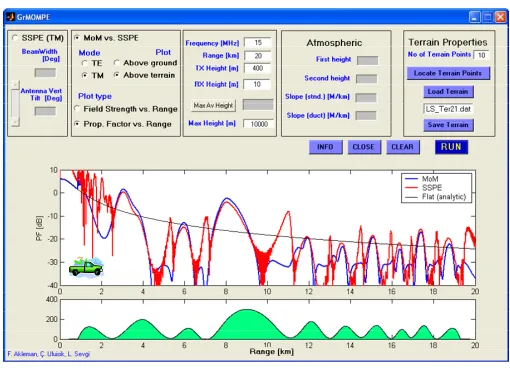Click the BeamWidth [Deg] input box
510x368 pixels.
pyautogui.click(x=45, y=73)
